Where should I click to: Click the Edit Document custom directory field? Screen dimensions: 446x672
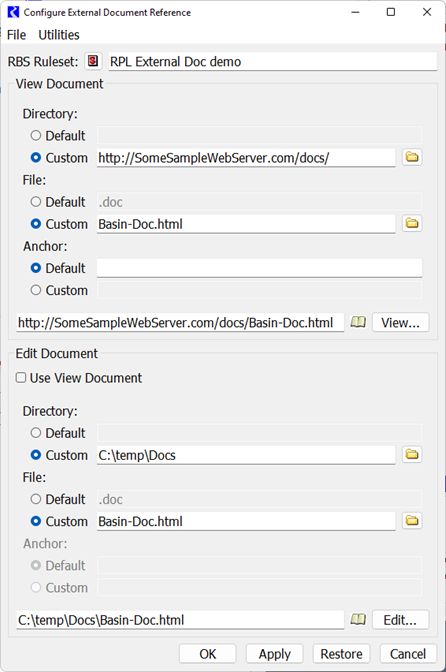coord(246,455)
